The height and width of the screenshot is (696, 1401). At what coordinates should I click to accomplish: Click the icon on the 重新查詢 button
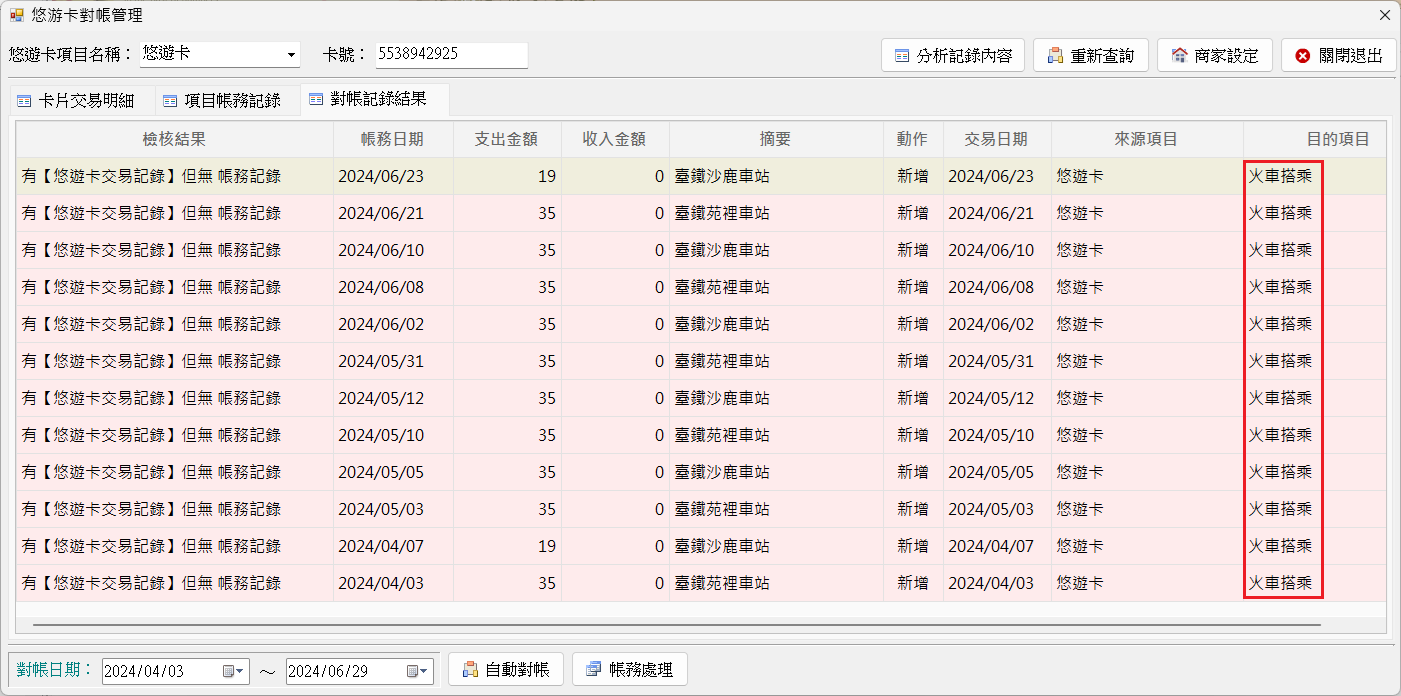(x=1055, y=56)
